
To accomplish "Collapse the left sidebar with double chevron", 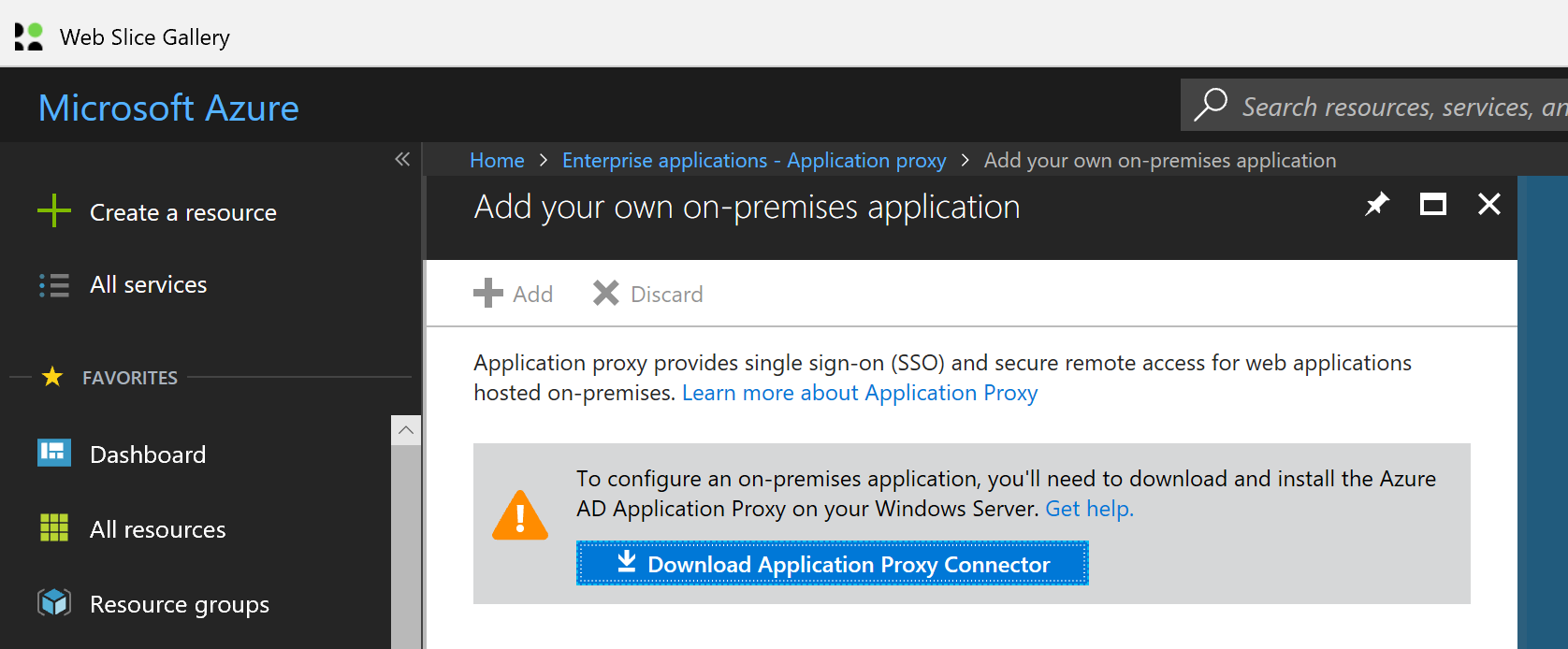I will (402, 159).
